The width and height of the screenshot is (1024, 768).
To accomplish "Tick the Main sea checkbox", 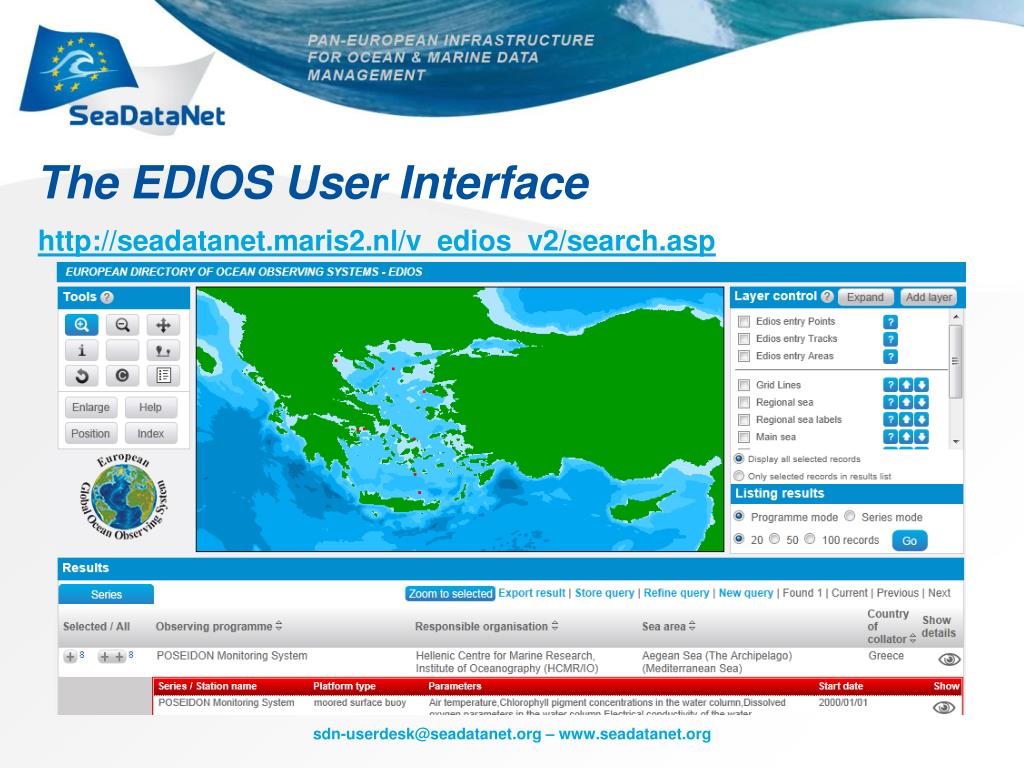I will coord(744,437).
